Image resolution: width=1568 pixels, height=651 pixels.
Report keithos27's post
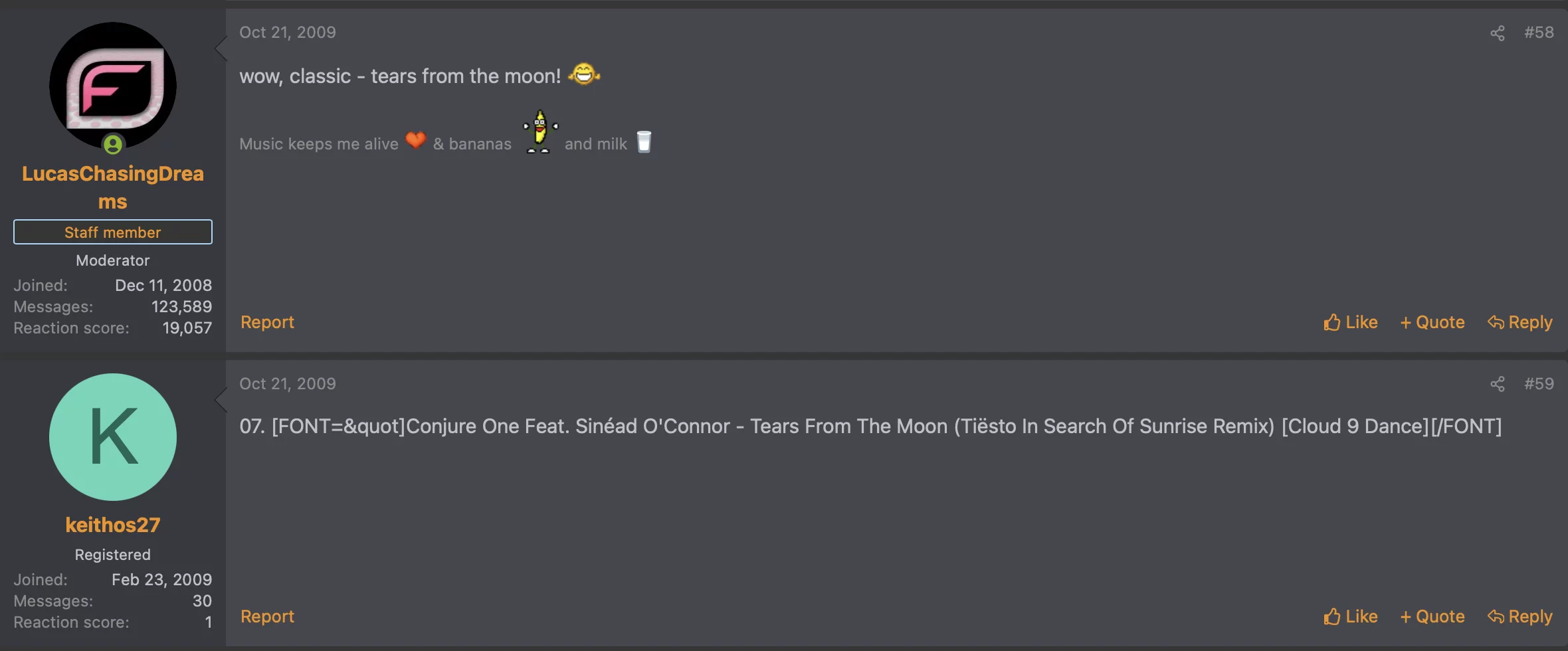click(x=267, y=616)
